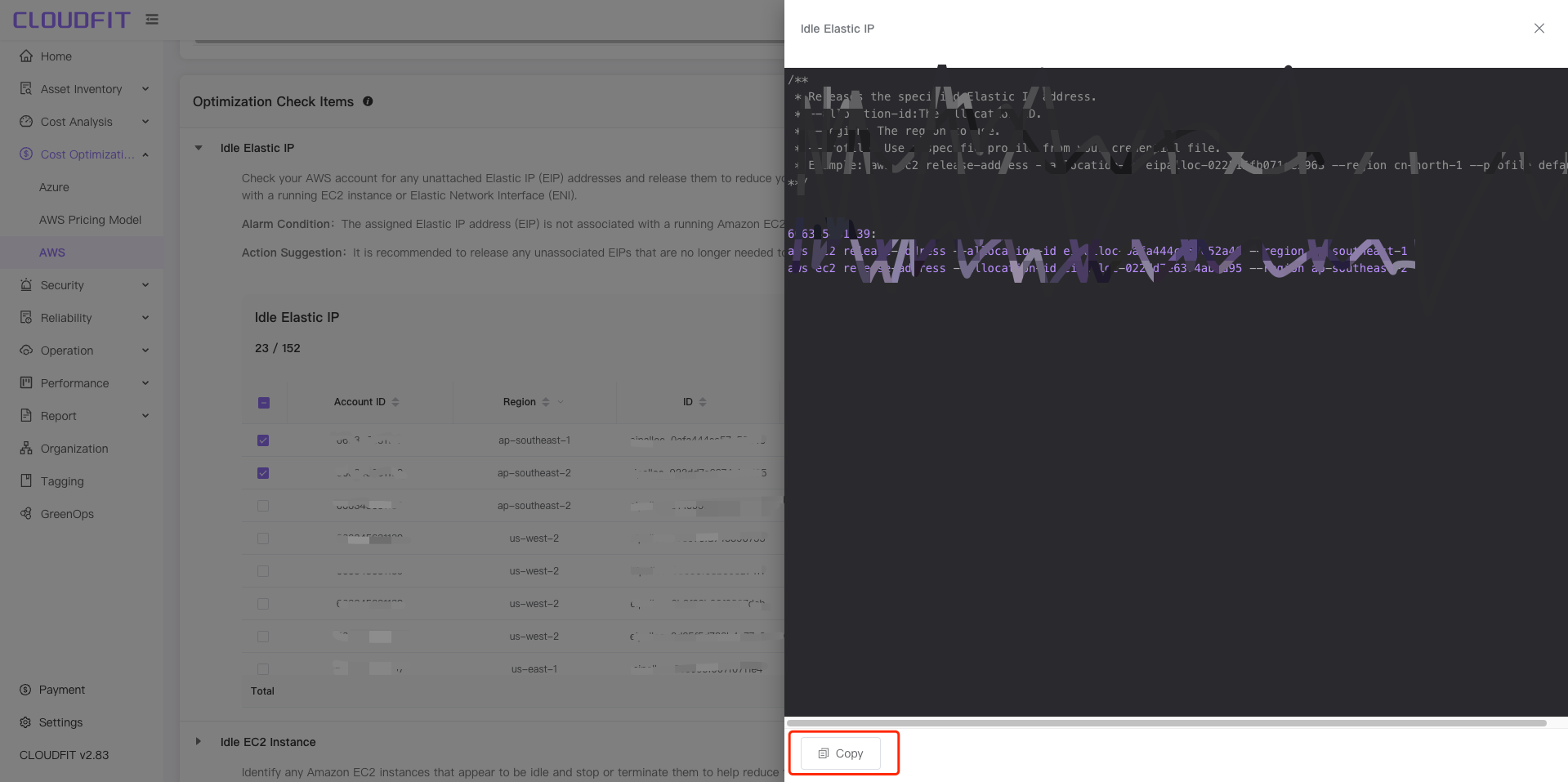1568x782 pixels.
Task: Click the Reliability icon in sidebar
Action: (x=26, y=317)
